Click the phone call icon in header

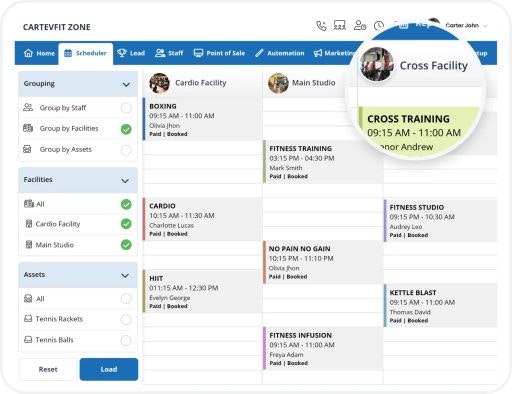[x=321, y=26]
